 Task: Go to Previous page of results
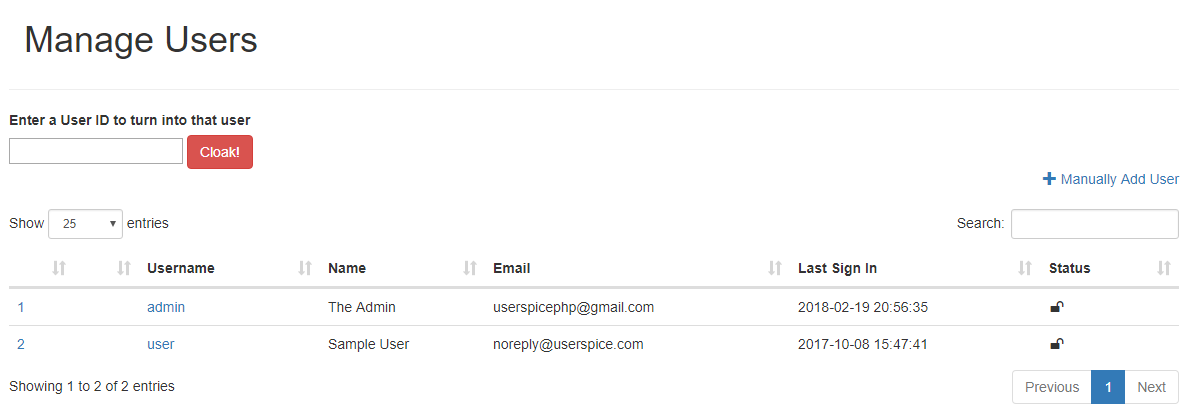point(1051,387)
